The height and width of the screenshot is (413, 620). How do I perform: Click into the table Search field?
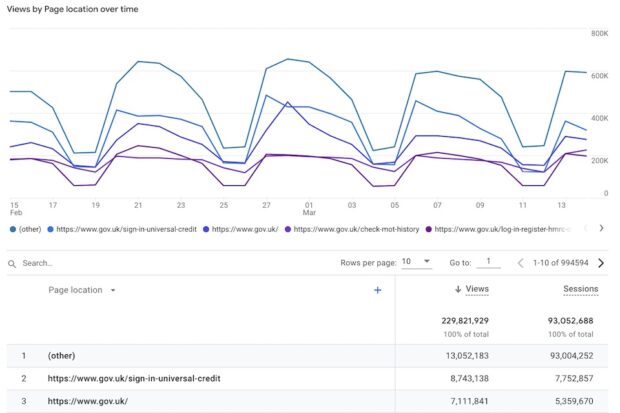coord(100,263)
